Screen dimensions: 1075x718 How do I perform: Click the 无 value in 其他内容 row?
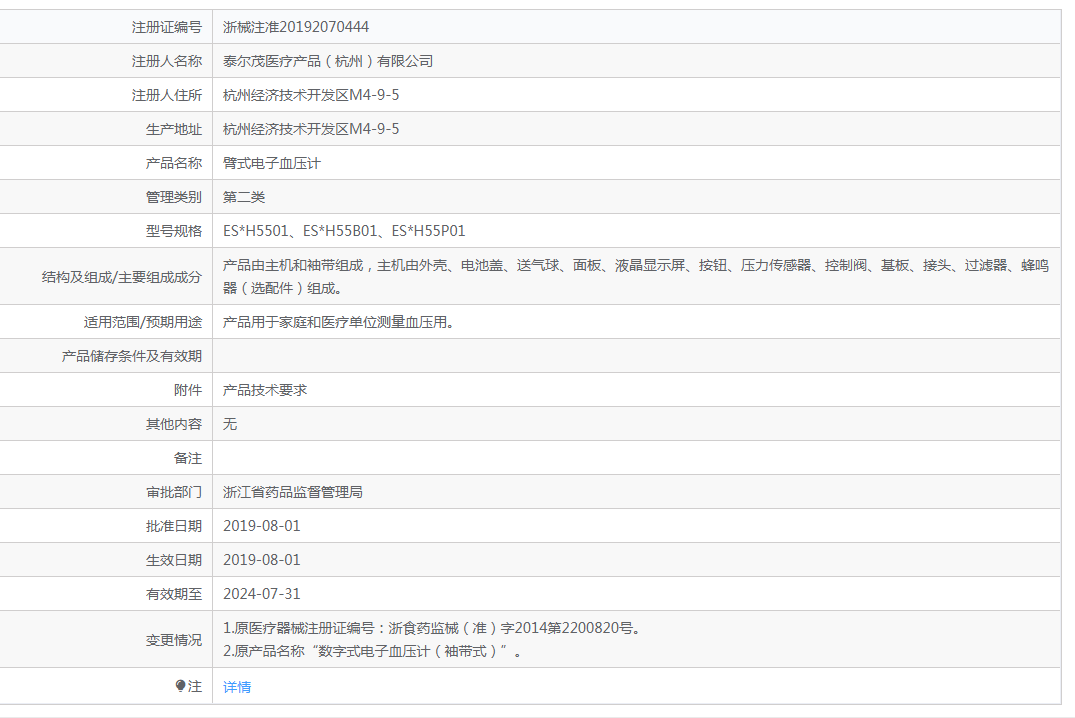click(x=230, y=424)
